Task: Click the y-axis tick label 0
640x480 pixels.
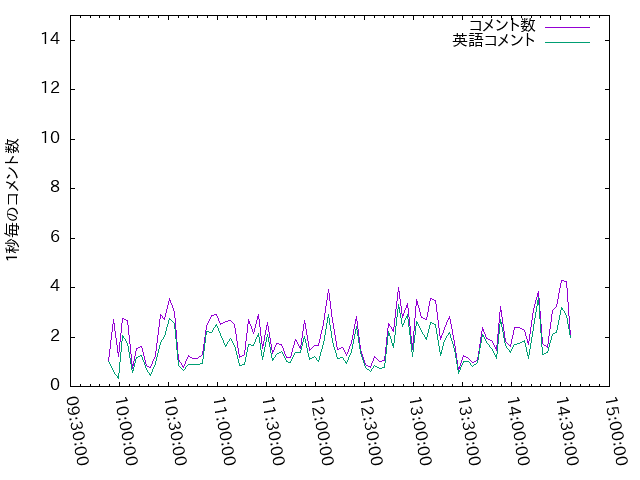Action: tap(55, 385)
